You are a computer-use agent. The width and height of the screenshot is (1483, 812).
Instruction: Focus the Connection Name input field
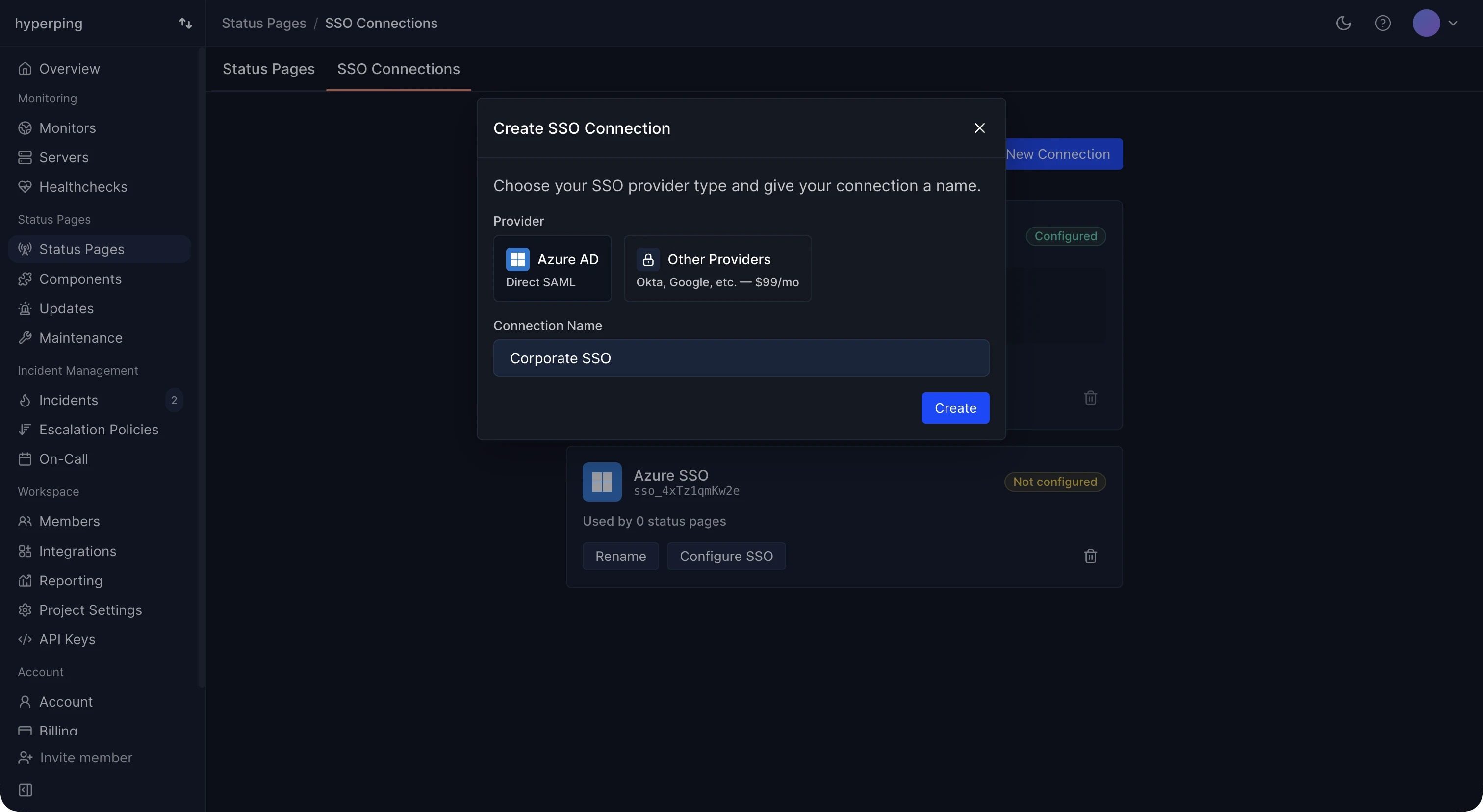click(x=741, y=358)
